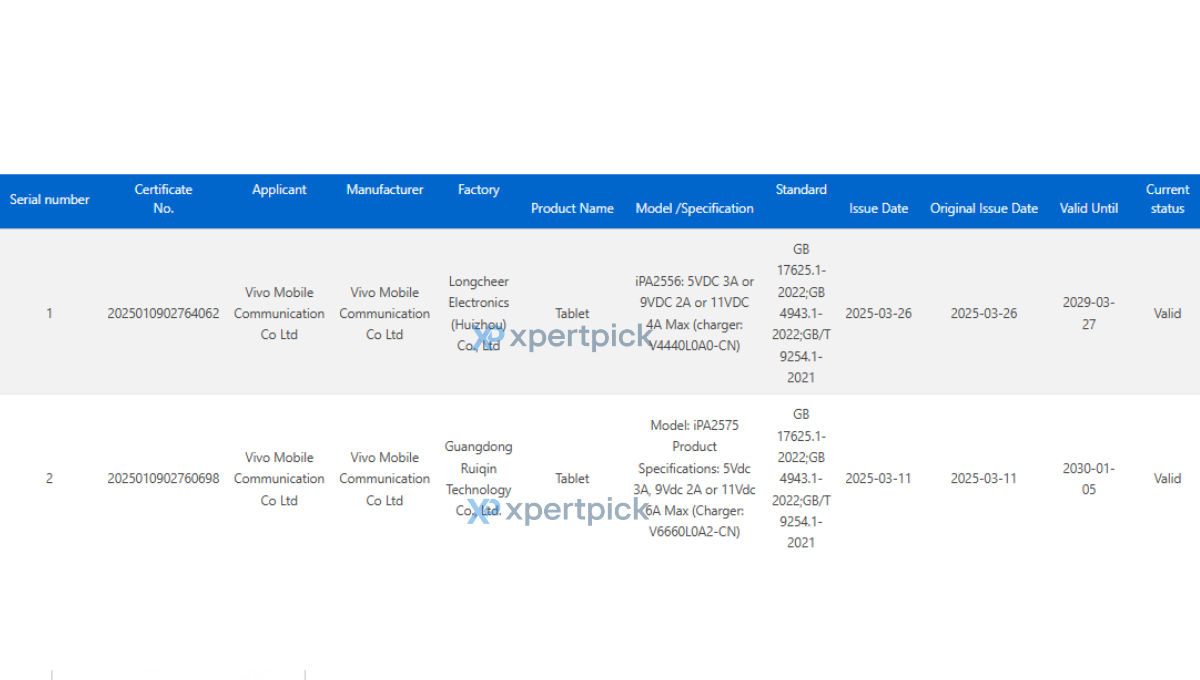Click Tablet product name in row 1
Viewport: 1200px width, 680px height.
click(572, 313)
